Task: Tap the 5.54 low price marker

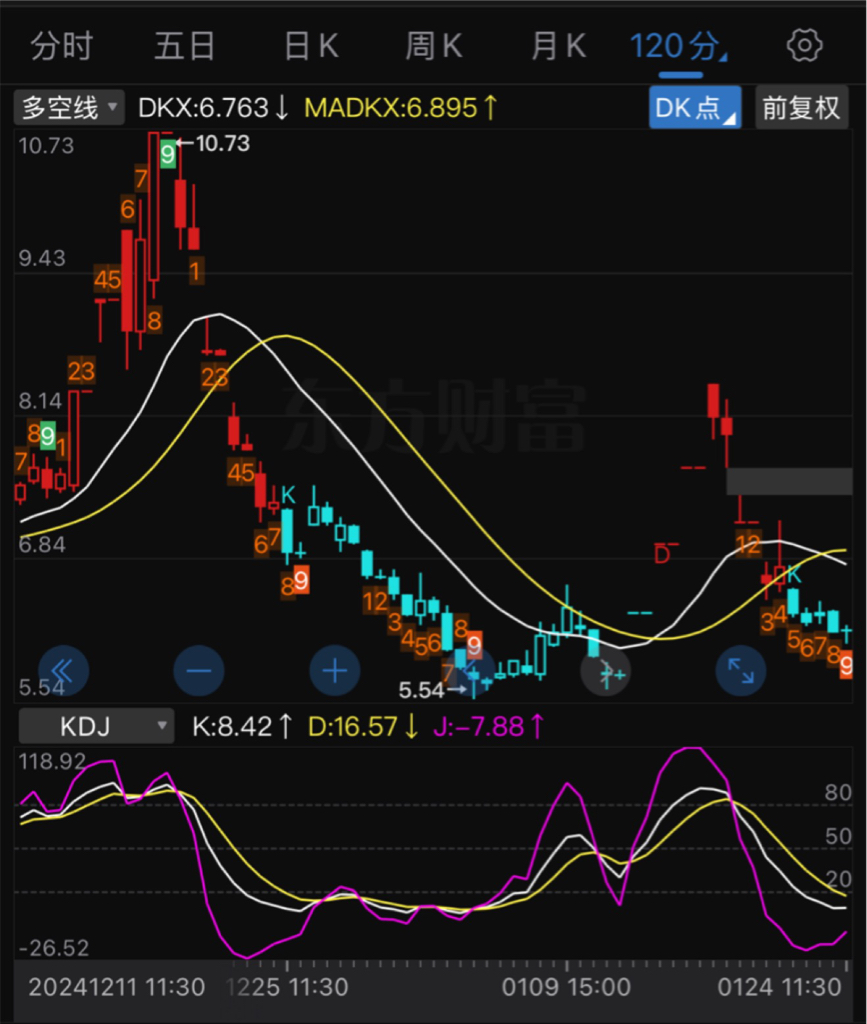Action: tap(432, 690)
